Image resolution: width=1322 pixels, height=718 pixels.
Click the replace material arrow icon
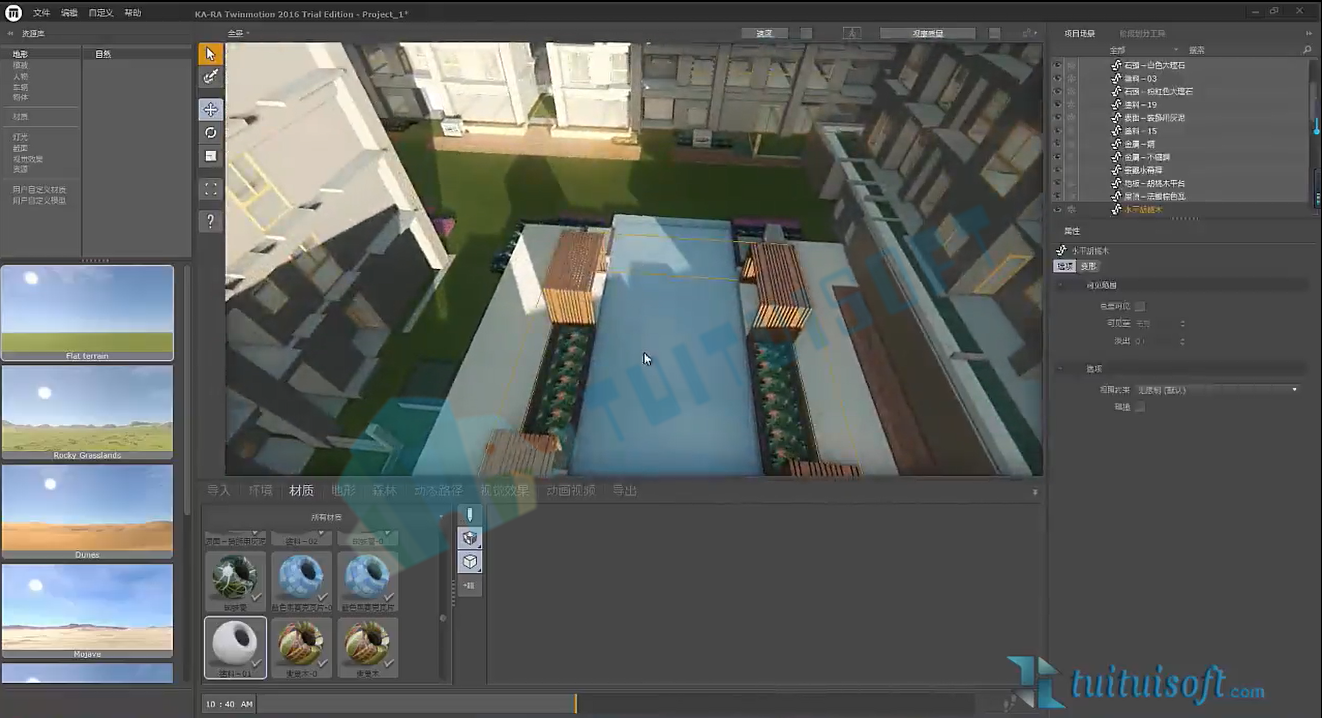[x=470, y=585]
